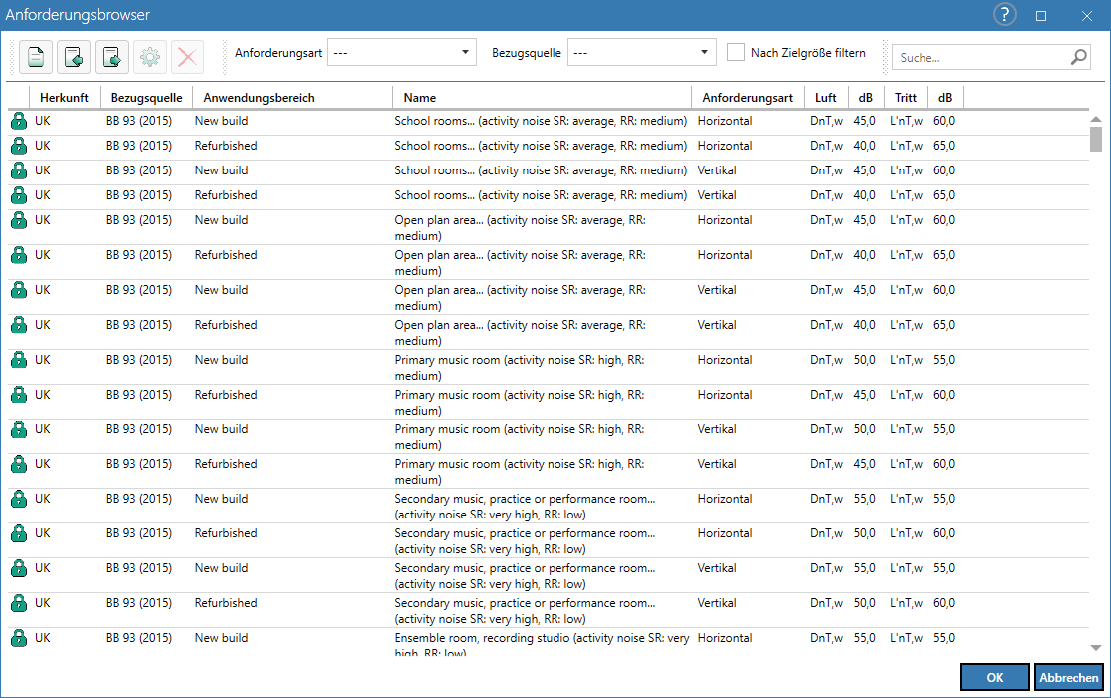Click the 65,0 Tritt dB value in School rooms Refurbished Horizontal row
The height and width of the screenshot is (698, 1111).
click(x=944, y=146)
